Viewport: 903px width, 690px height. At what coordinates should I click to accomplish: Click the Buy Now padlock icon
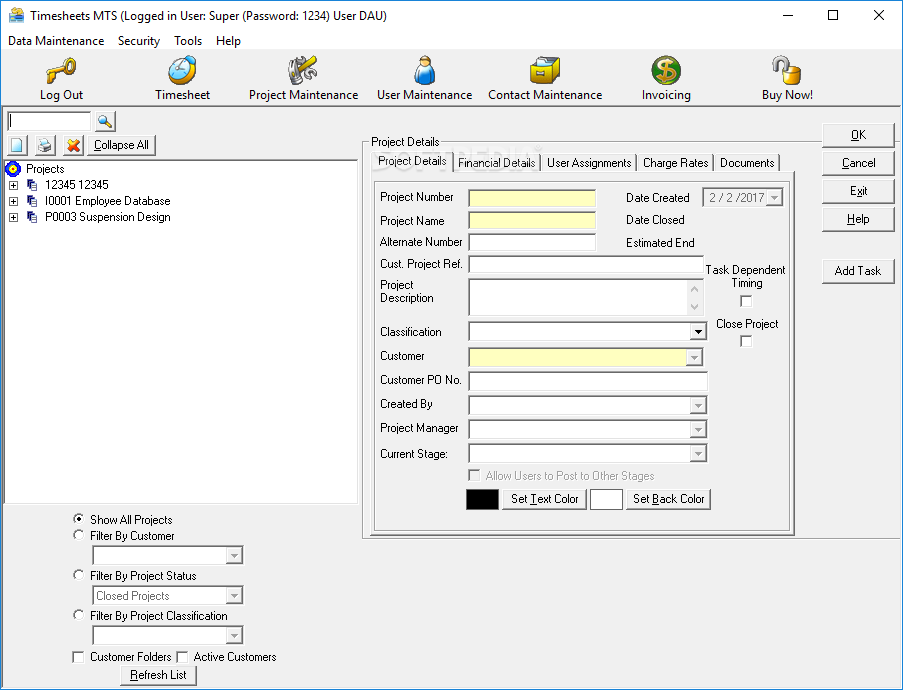click(x=787, y=70)
